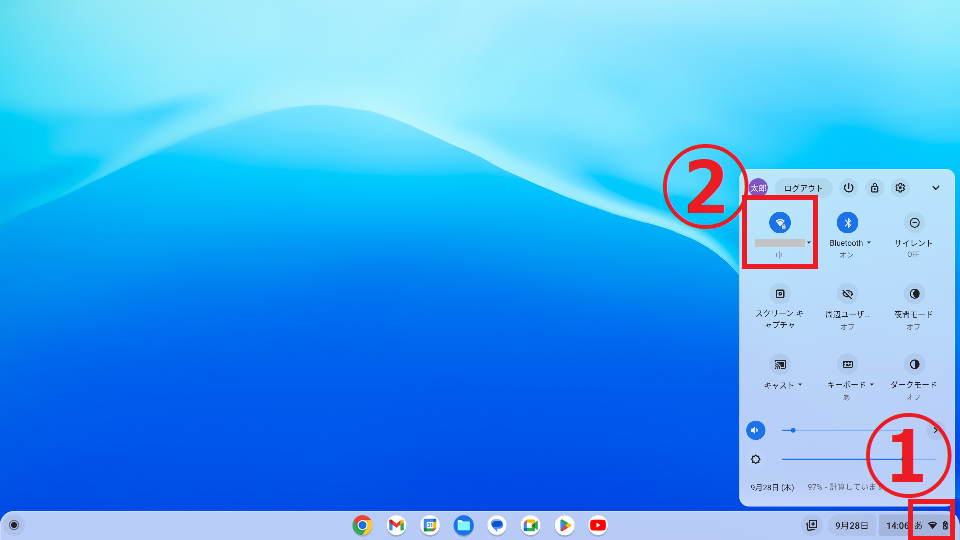Open the Files app from the shelf
The width and height of the screenshot is (960, 540).
(463, 525)
